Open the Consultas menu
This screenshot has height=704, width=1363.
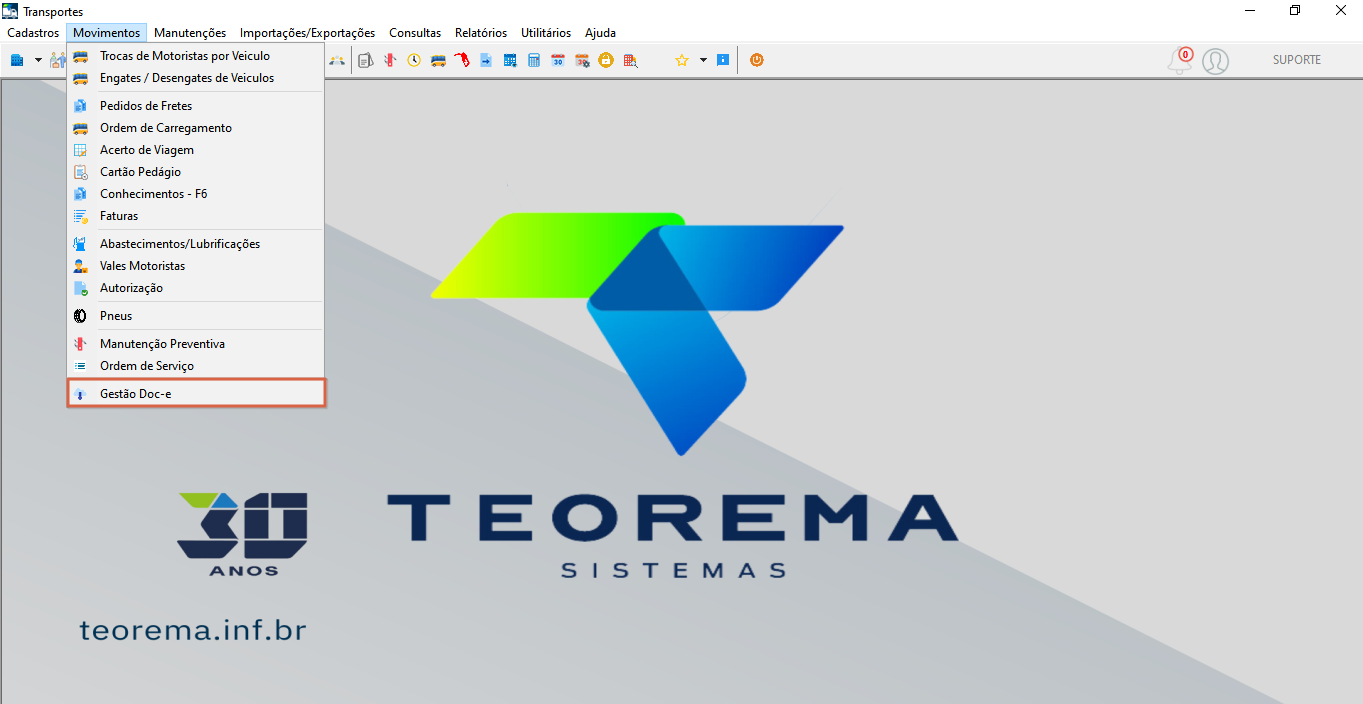coord(415,33)
